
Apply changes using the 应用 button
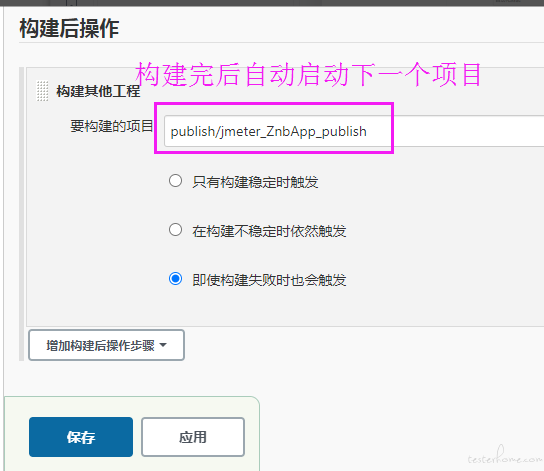pos(193,437)
